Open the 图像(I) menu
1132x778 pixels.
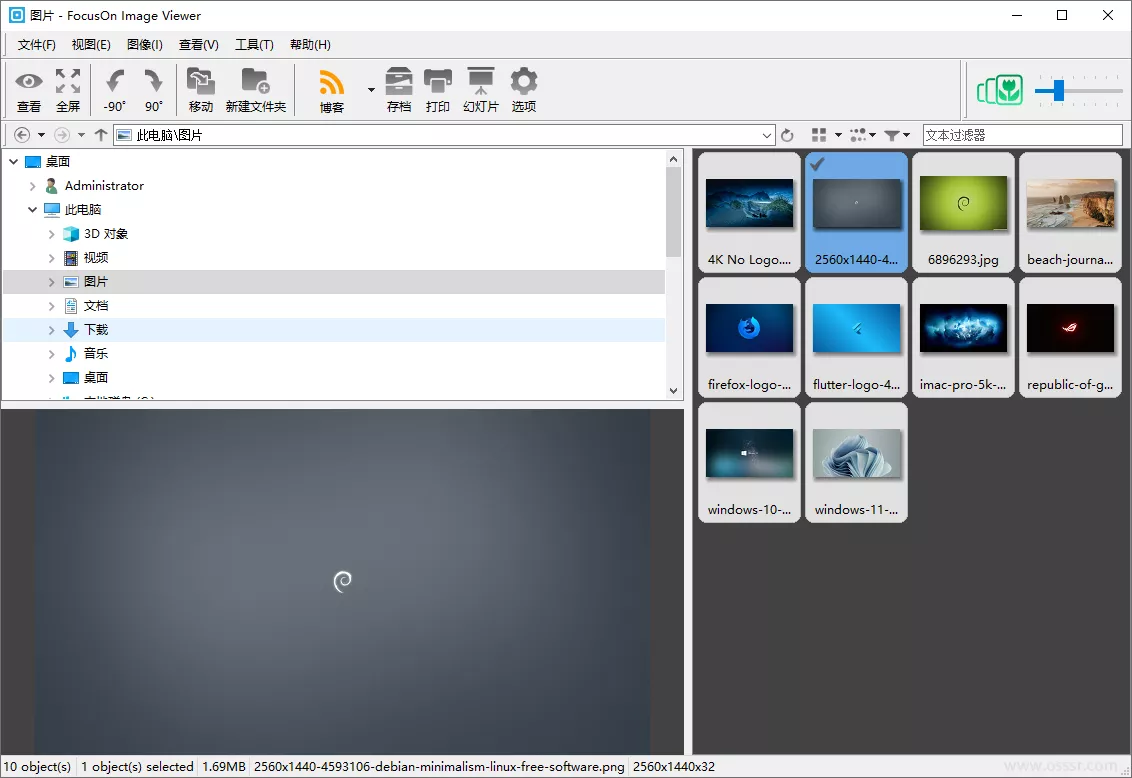click(x=144, y=45)
